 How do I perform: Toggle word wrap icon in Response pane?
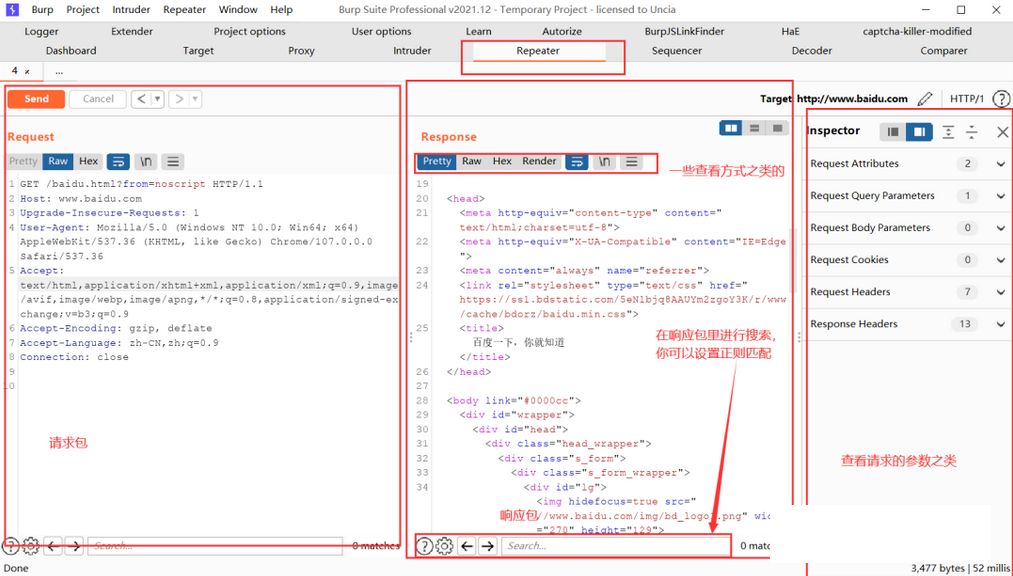[577, 161]
